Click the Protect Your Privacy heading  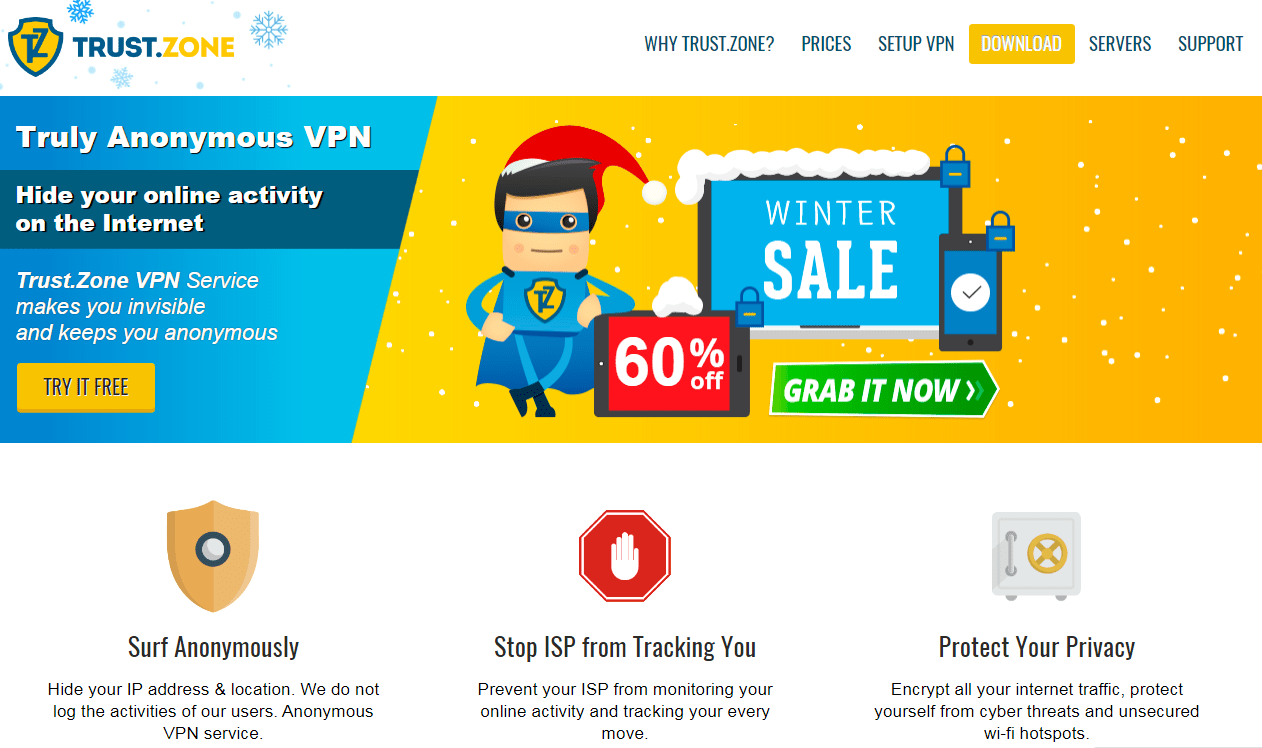click(x=1037, y=647)
